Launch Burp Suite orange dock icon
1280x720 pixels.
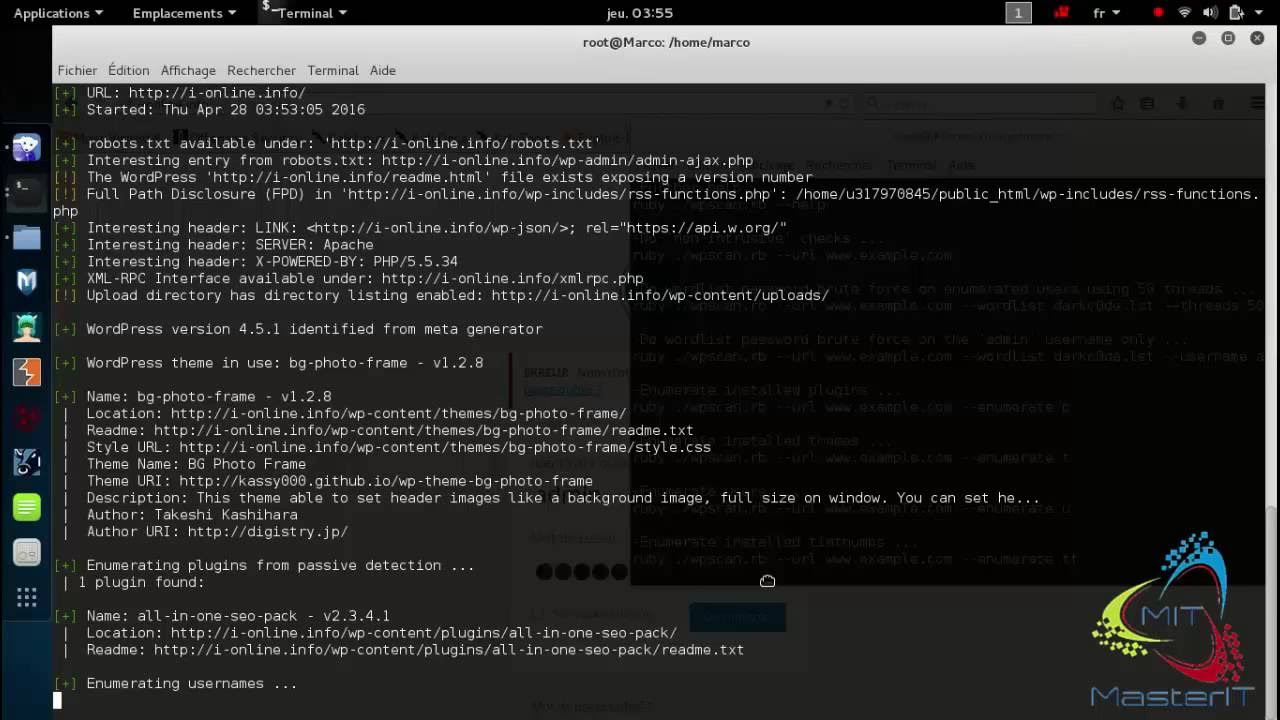[x=26, y=372]
